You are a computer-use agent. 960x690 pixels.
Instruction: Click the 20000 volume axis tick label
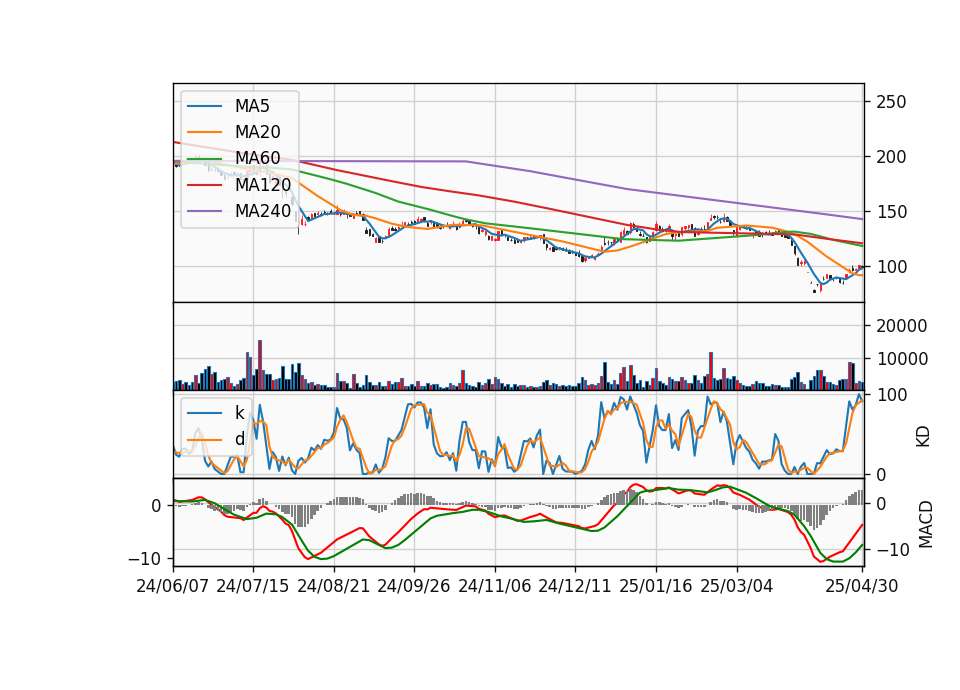point(902,326)
